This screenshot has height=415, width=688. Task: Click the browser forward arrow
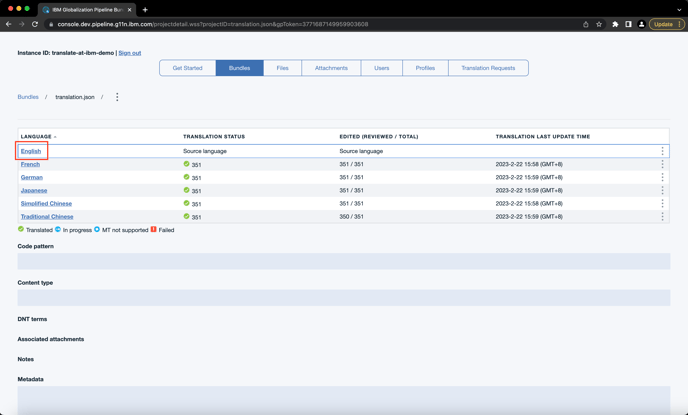[x=22, y=24]
